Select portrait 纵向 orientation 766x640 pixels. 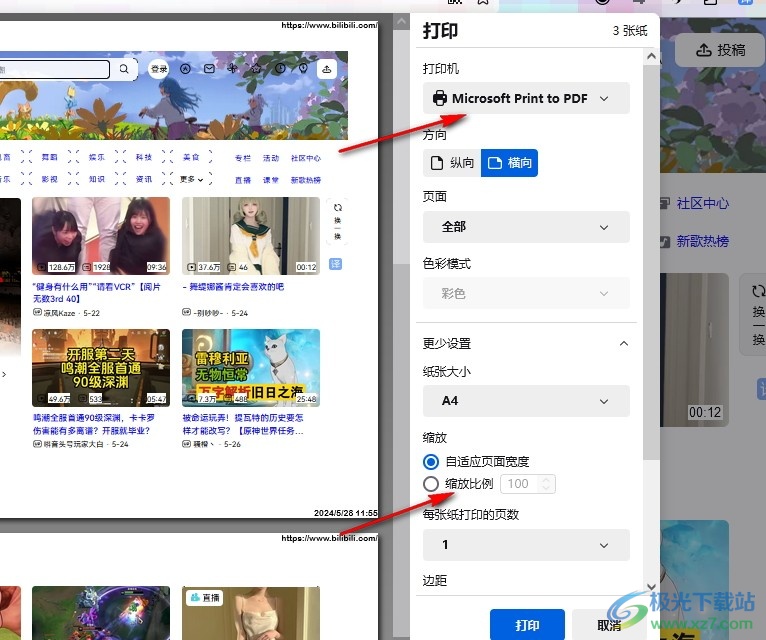452,163
